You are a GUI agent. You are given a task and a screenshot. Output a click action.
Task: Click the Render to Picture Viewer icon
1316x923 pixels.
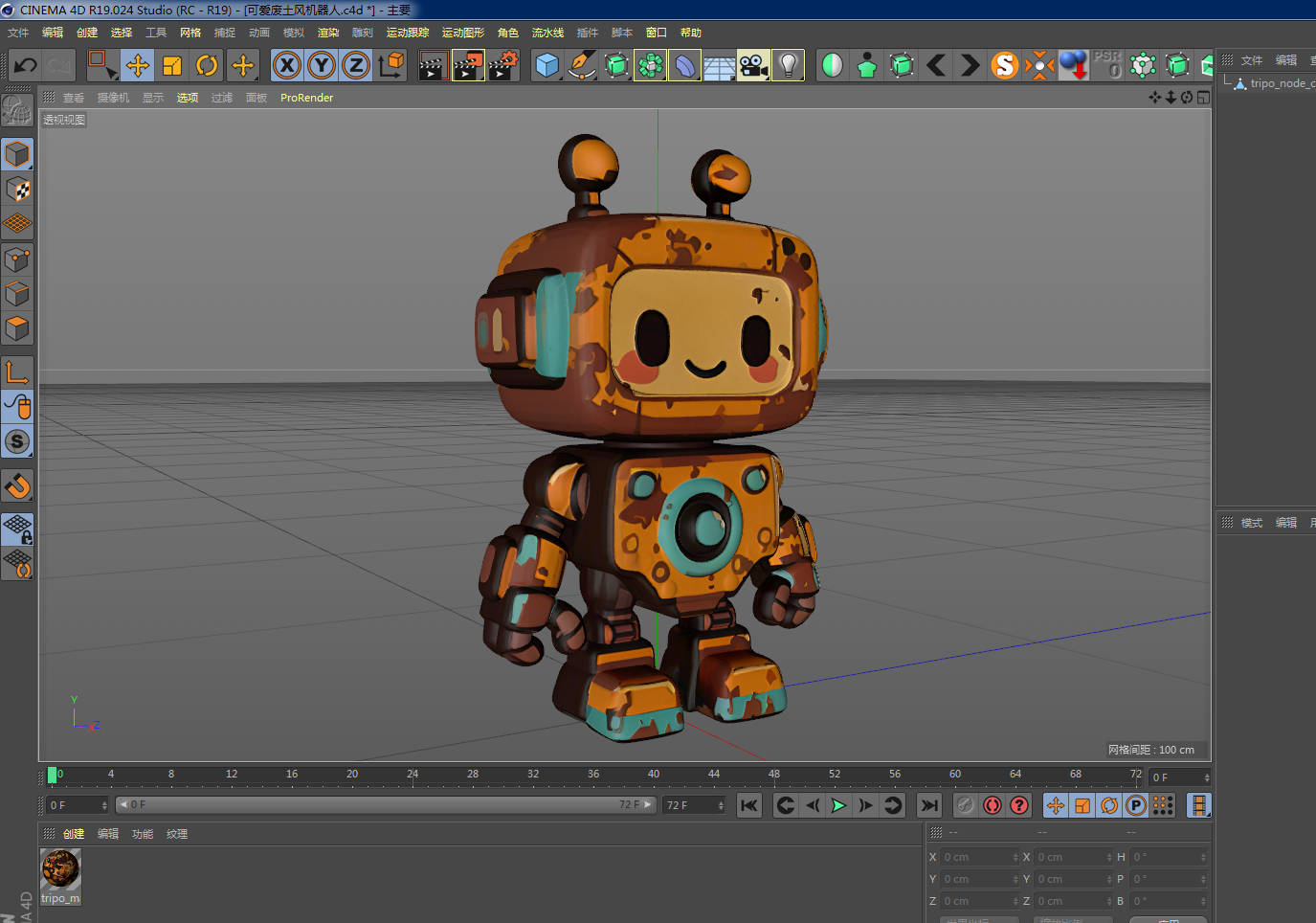tap(468, 65)
